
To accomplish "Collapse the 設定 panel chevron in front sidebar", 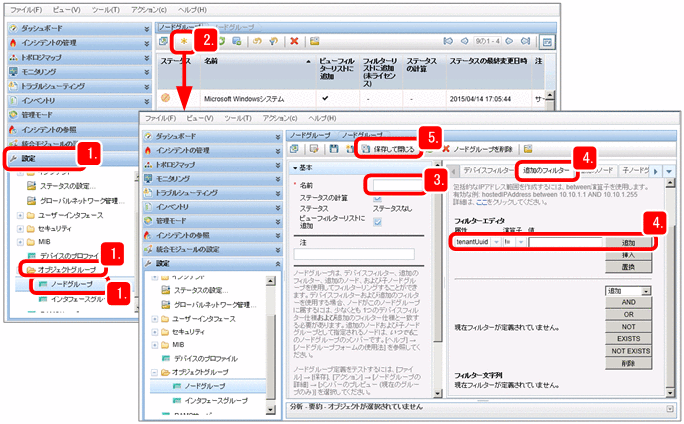I will coord(278,264).
